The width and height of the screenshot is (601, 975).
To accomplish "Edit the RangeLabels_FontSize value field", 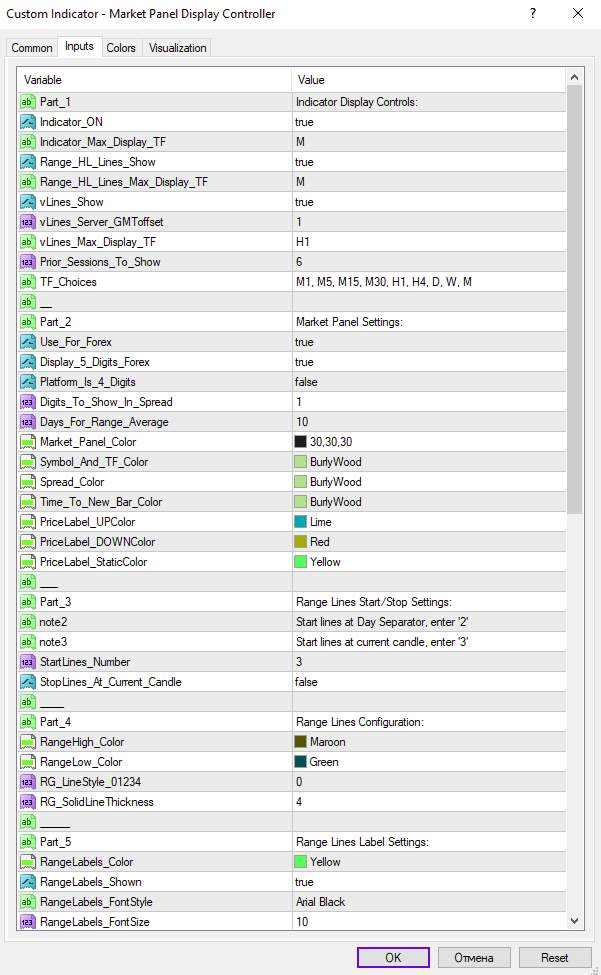I will 429,922.
